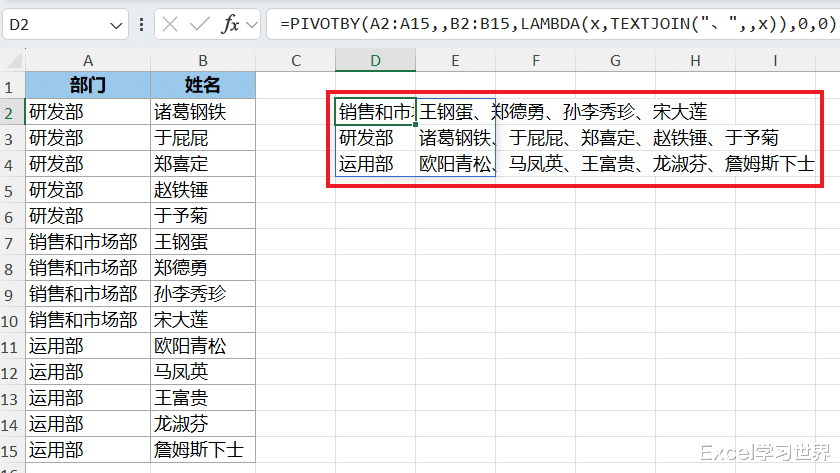Select row 12 header
This screenshot has width=840, height=473.
pyautogui.click(x=10, y=373)
